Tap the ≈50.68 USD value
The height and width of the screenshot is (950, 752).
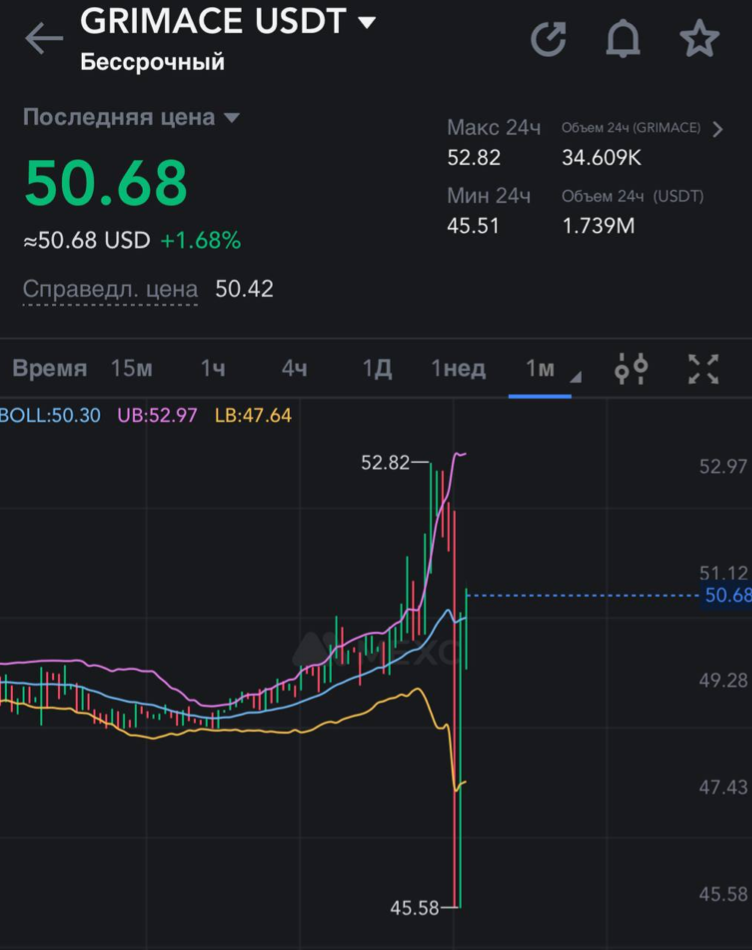pyautogui.click(x=87, y=241)
